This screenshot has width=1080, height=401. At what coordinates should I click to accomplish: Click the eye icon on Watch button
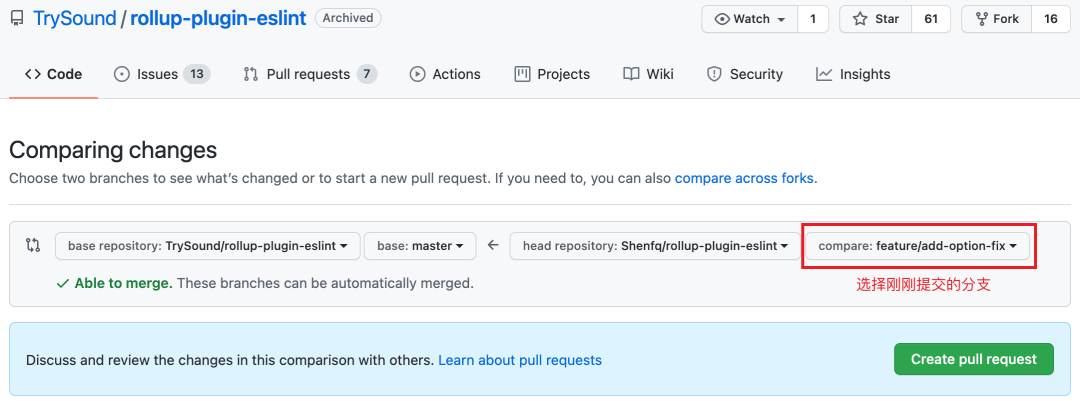(723, 19)
